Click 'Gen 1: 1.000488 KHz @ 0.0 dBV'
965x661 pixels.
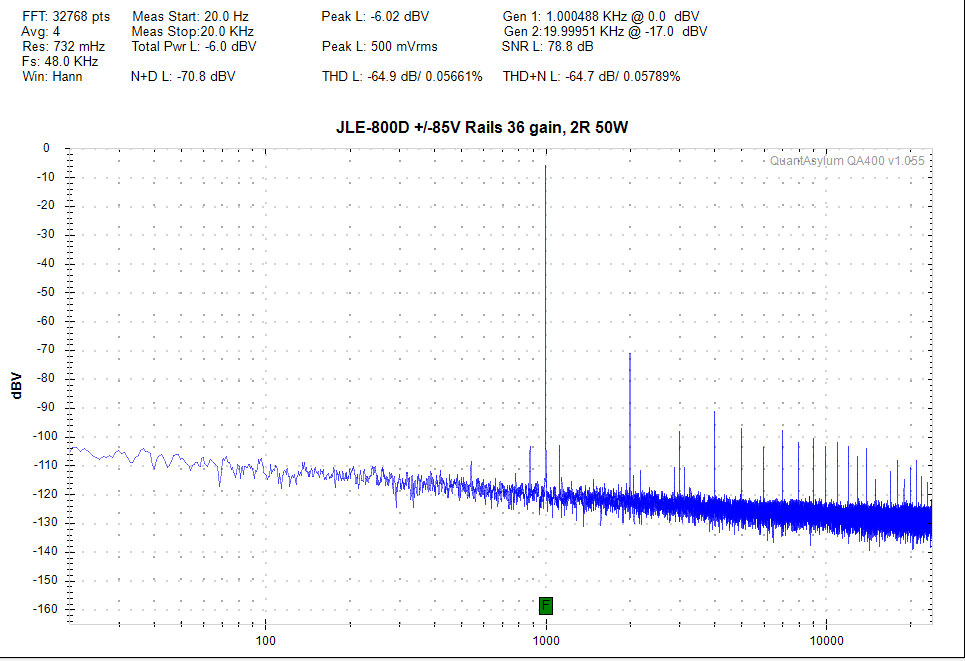point(601,17)
